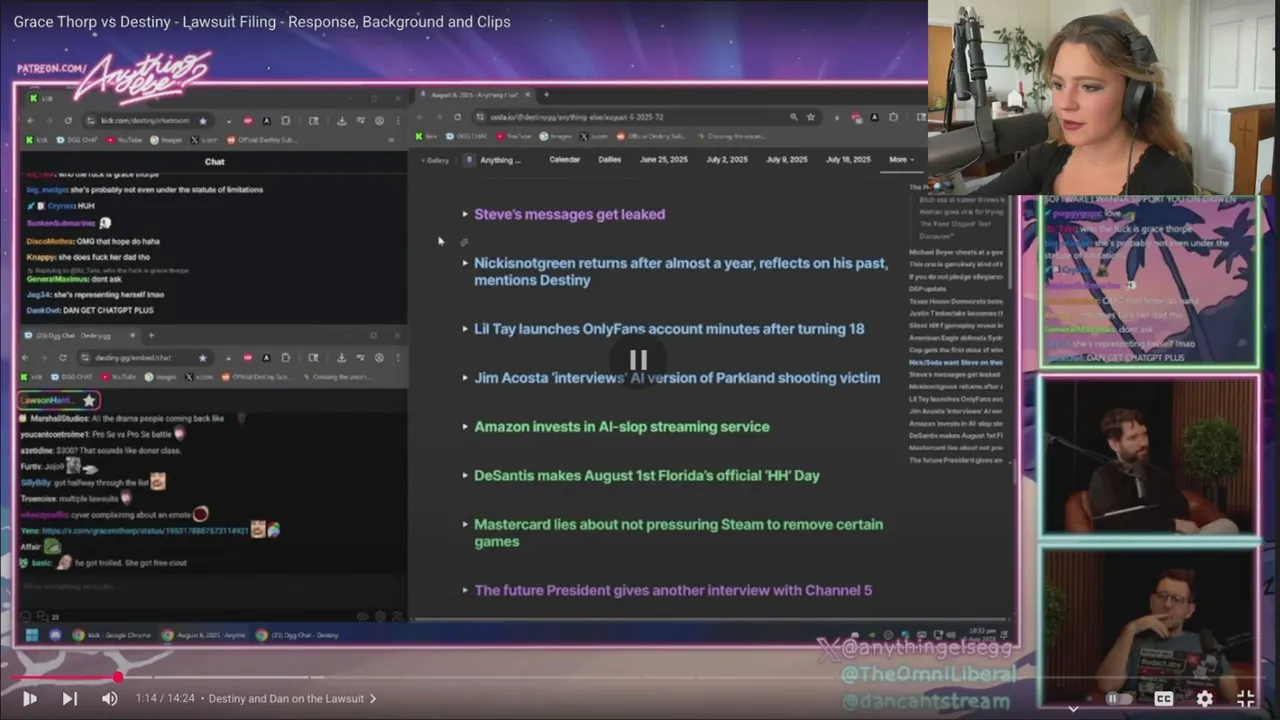
Task: Close the 'August 6, 2025' browser tab
Action: click(x=526, y=95)
